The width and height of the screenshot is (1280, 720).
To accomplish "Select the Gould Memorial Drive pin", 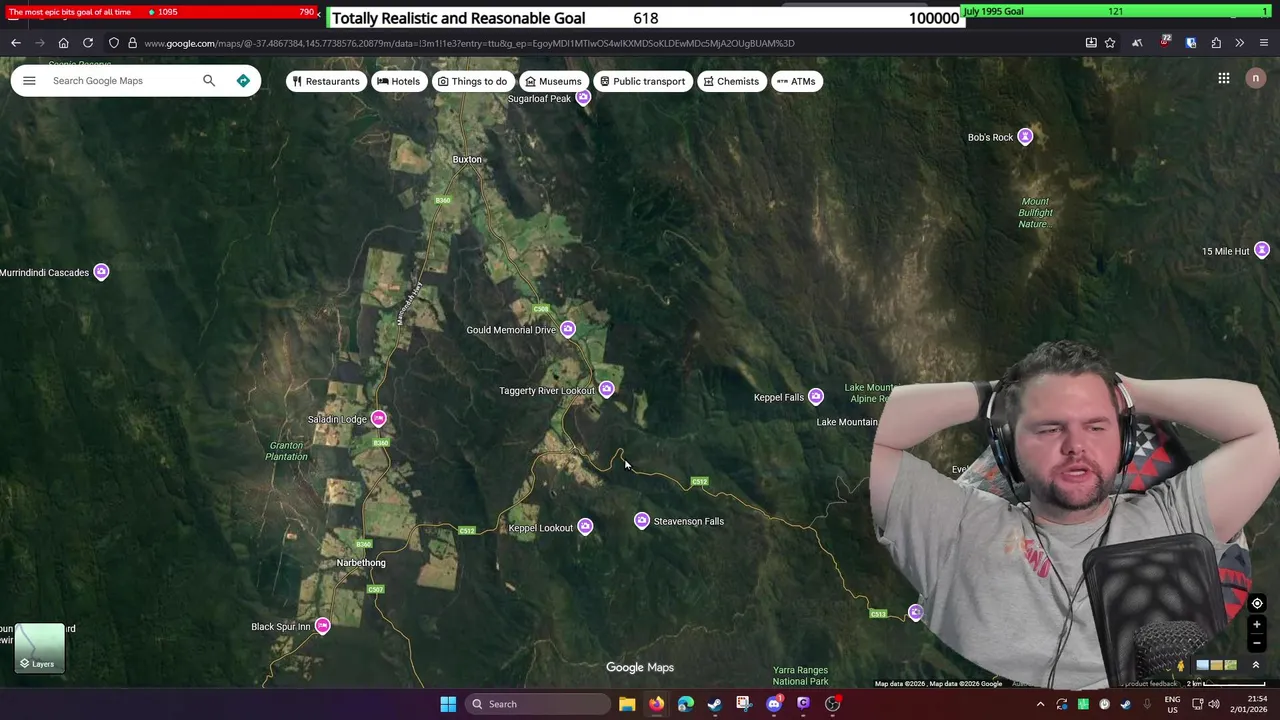I will point(568,330).
